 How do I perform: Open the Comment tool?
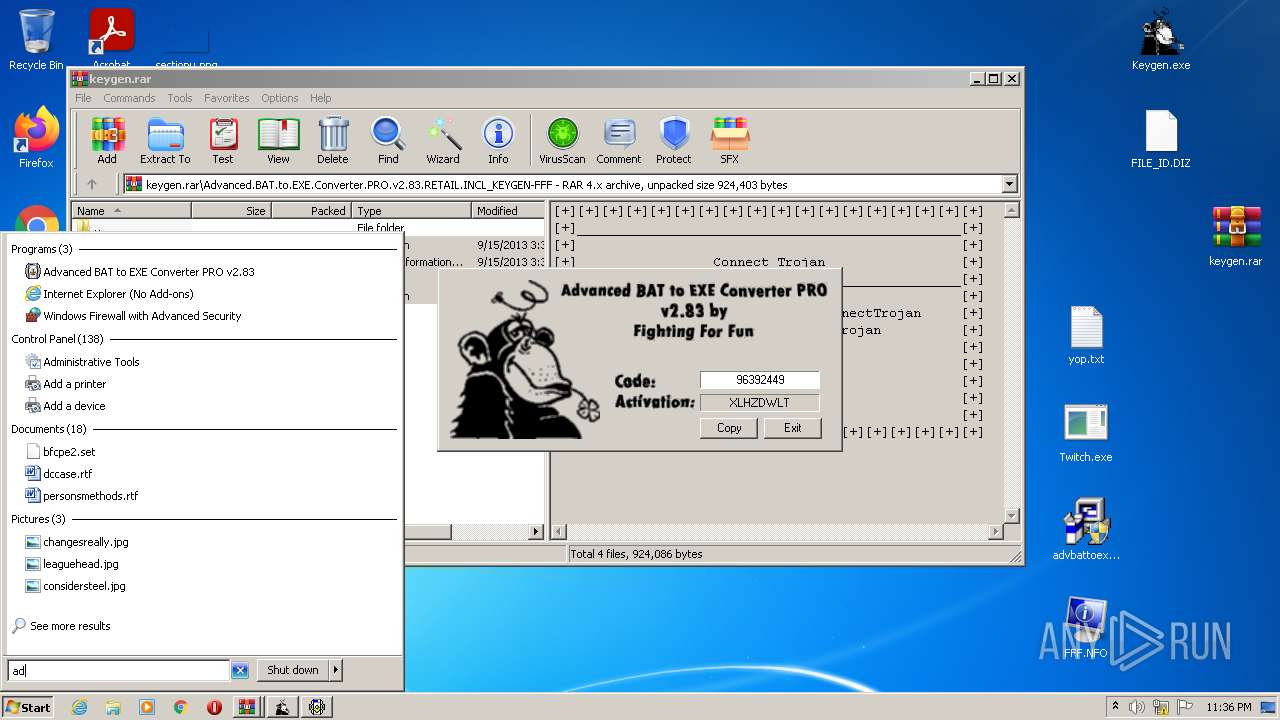point(619,140)
